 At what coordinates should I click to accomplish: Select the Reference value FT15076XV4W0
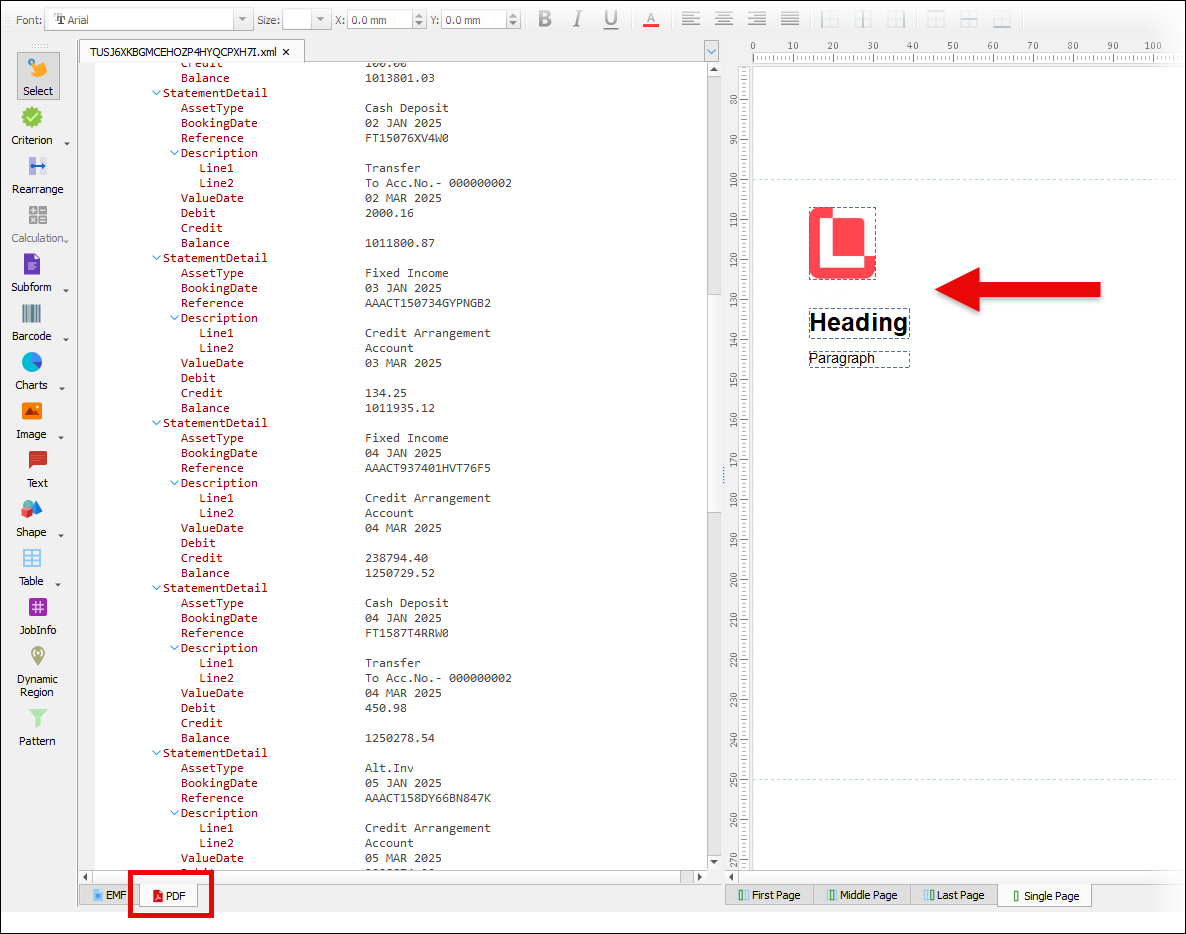[x=407, y=138]
